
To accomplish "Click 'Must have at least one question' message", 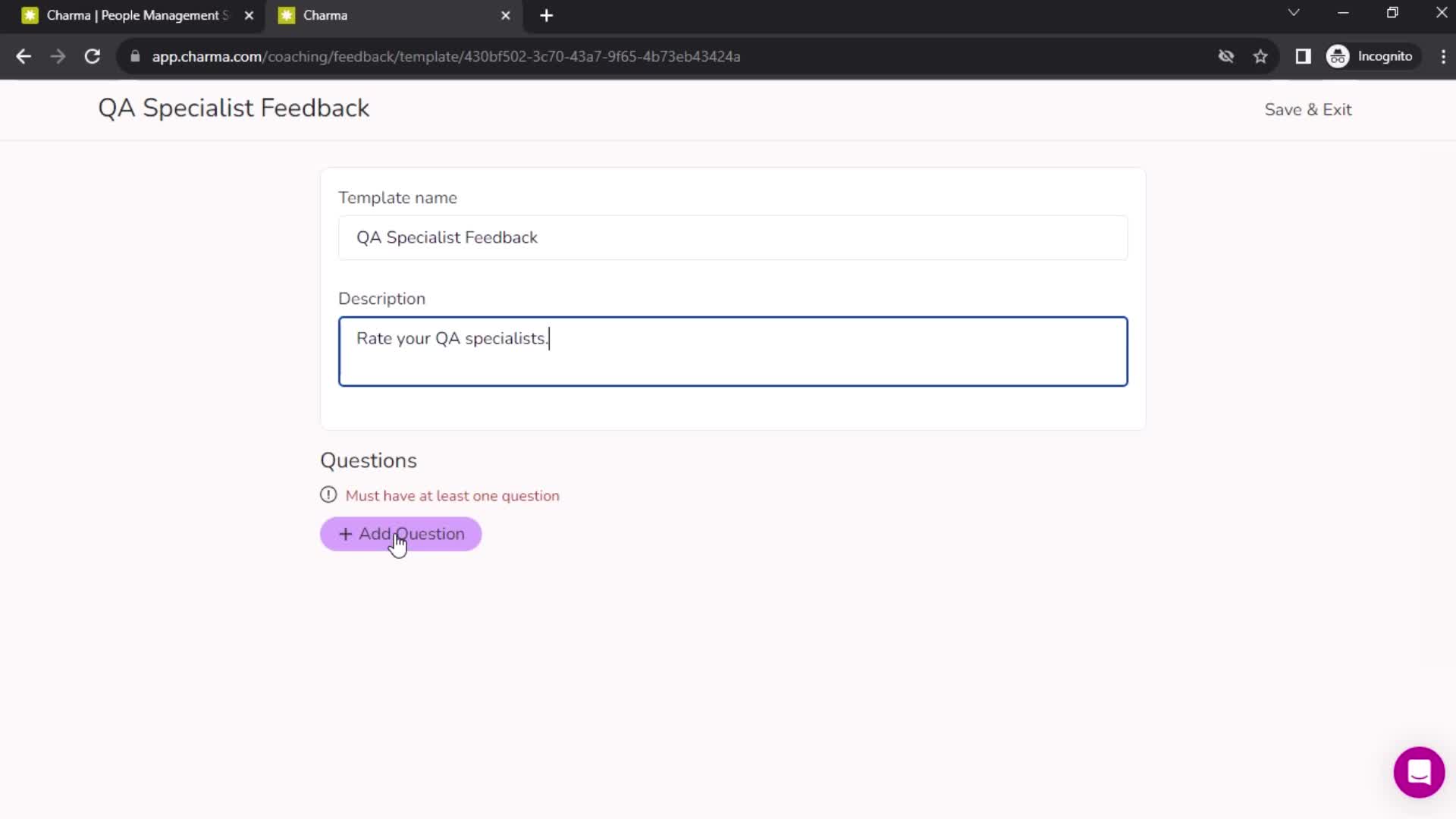I will pyautogui.click(x=452, y=496).
